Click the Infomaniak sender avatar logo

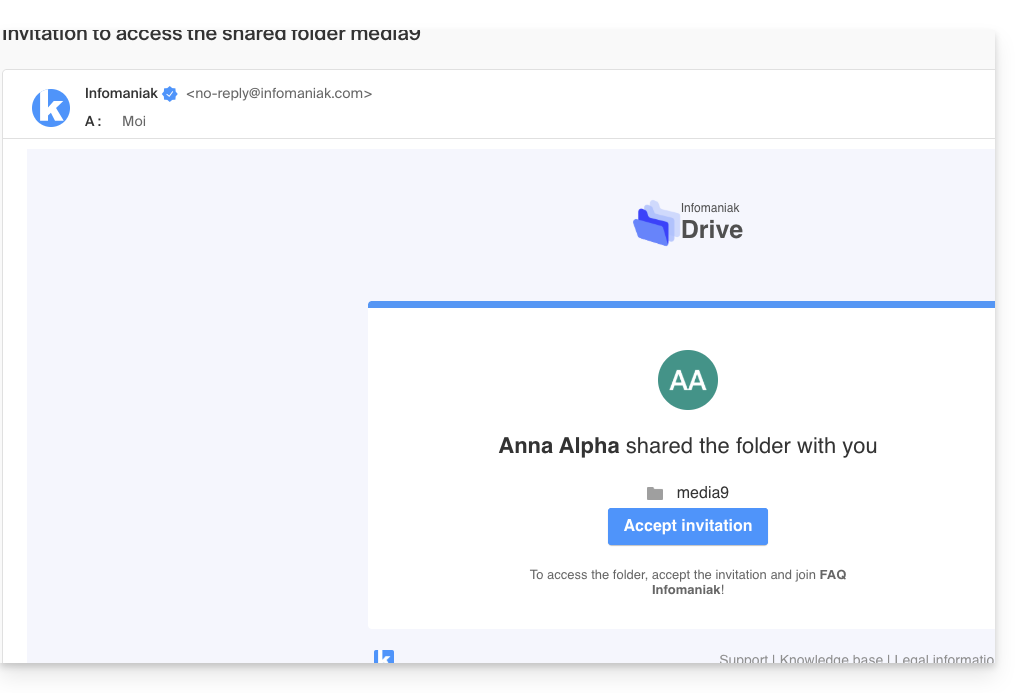[x=51, y=107]
